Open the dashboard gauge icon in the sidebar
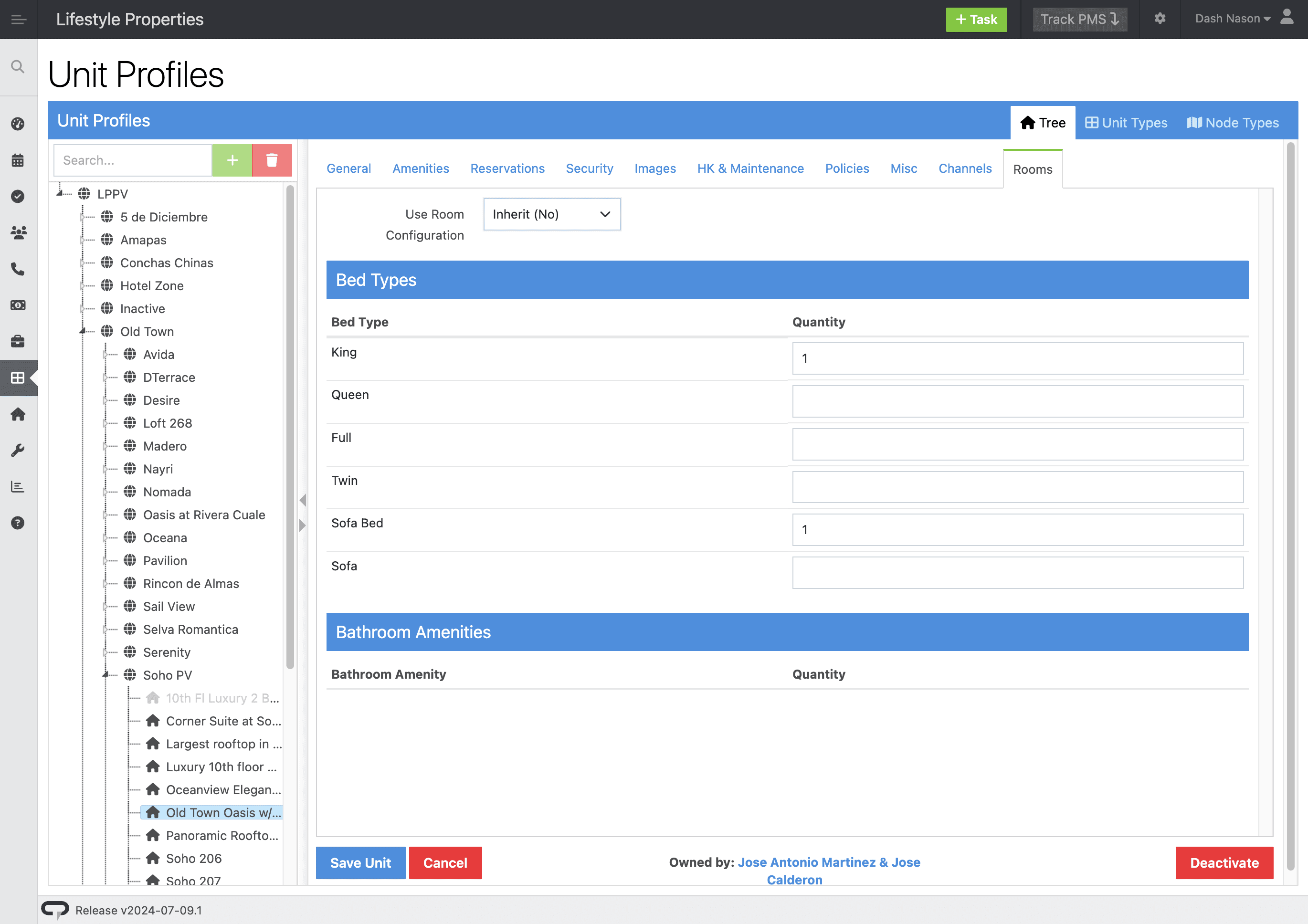This screenshot has height=924, width=1308. click(x=18, y=124)
